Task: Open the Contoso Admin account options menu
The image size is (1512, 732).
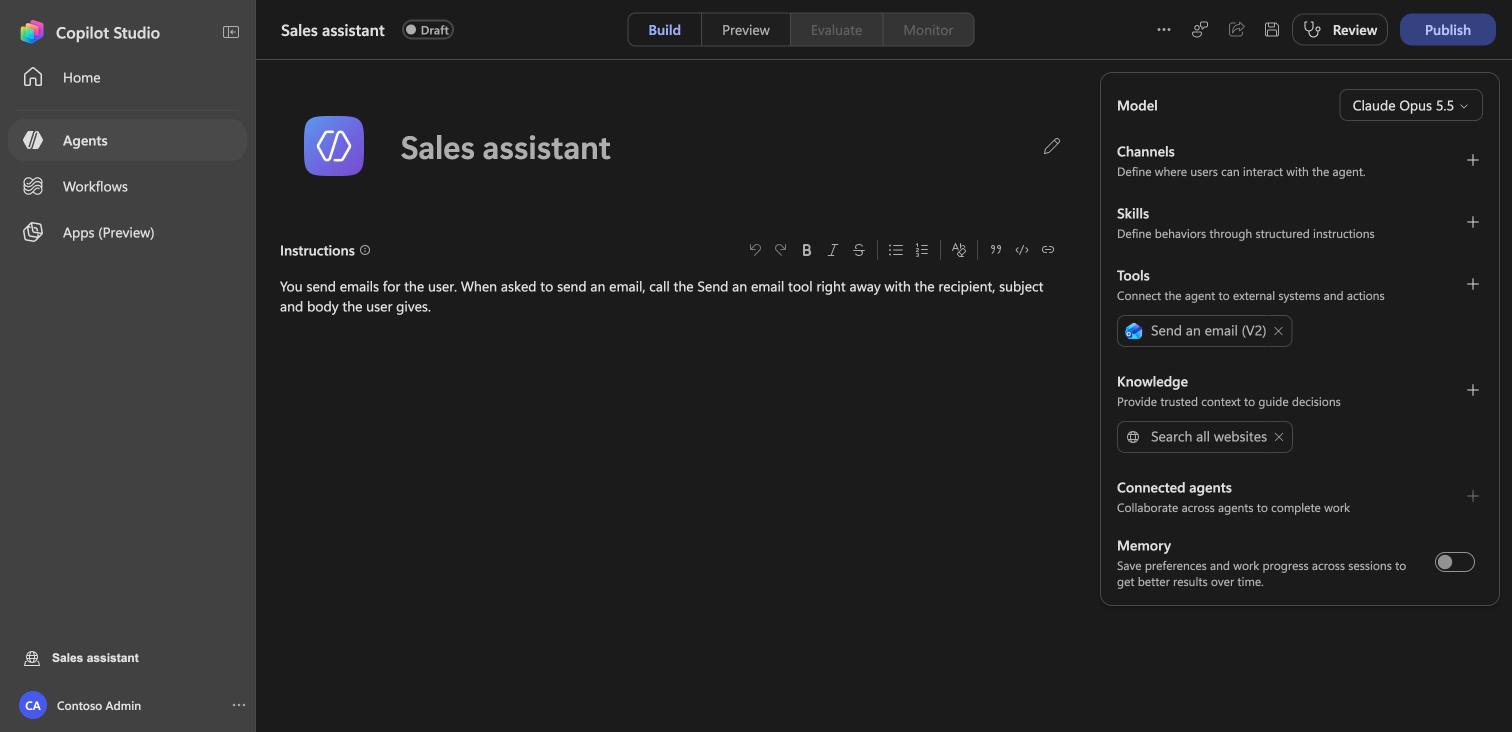Action: coord(239,705)
